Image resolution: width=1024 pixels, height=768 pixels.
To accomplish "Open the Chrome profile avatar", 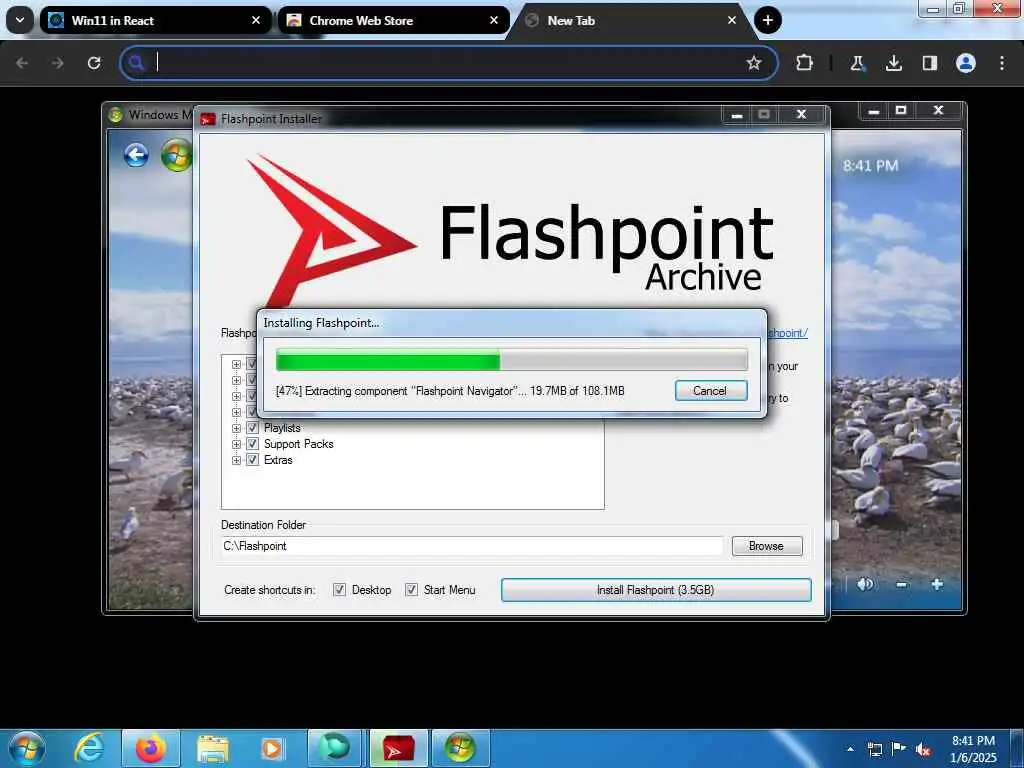I will (966, 63).
